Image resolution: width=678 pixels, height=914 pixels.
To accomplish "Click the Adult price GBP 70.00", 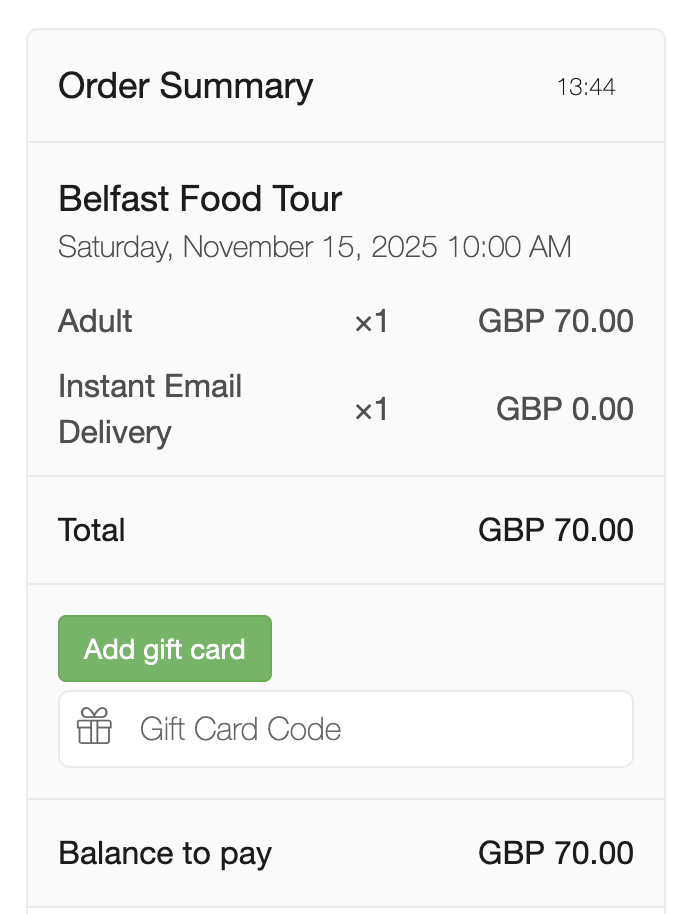I will [x=556, y=321].
